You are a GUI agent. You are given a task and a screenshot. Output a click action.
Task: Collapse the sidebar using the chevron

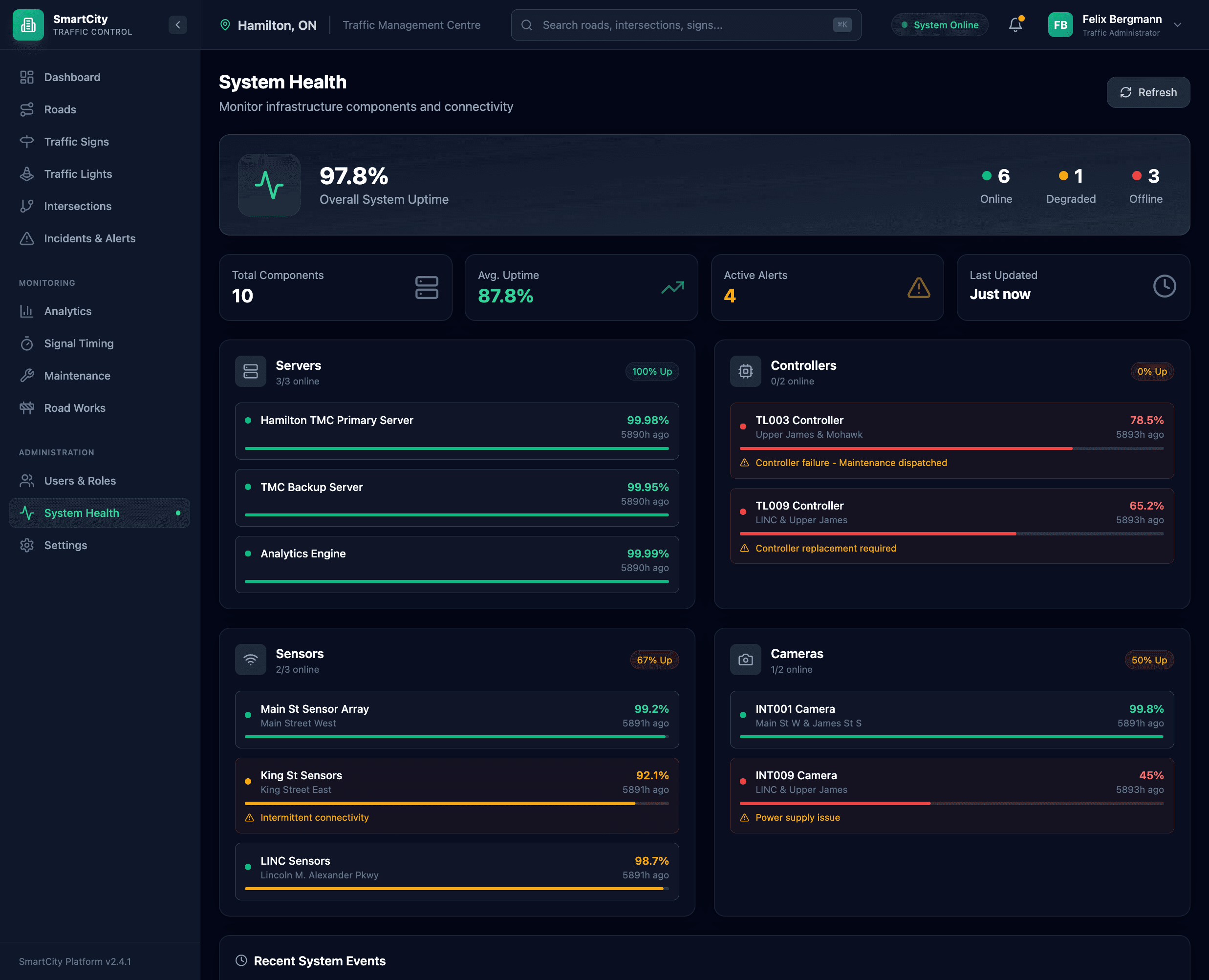click(178, 25)
